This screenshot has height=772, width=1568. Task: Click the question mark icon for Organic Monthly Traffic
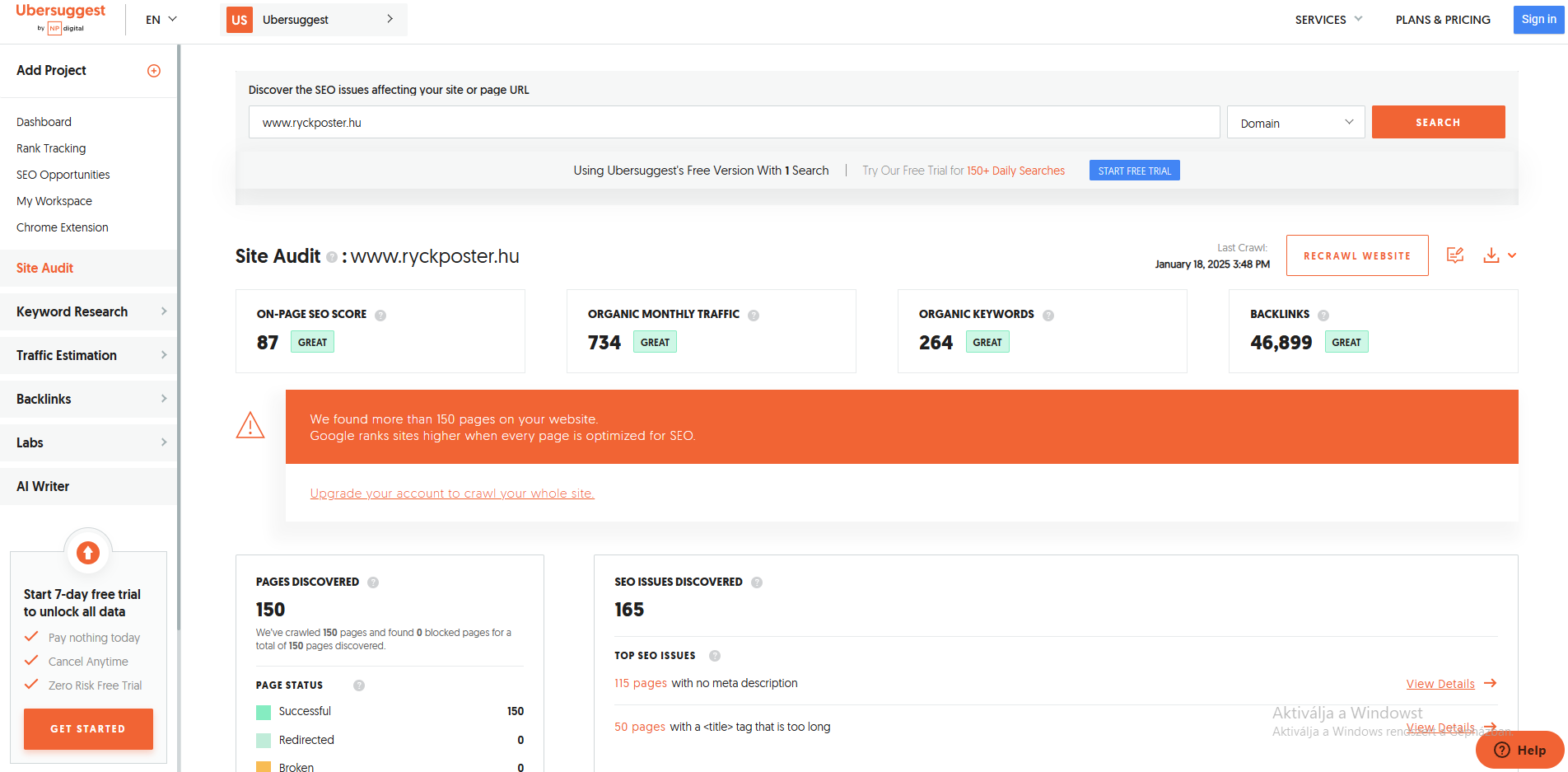[x=754, y=315]
